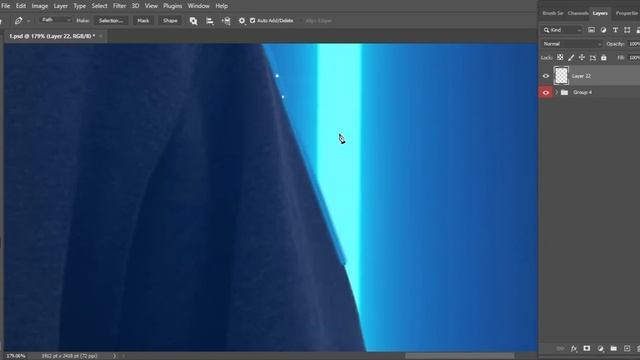Open the Kind layer filter dropdown
Screen dimensions: 640x360
click(x=562, y=30)
